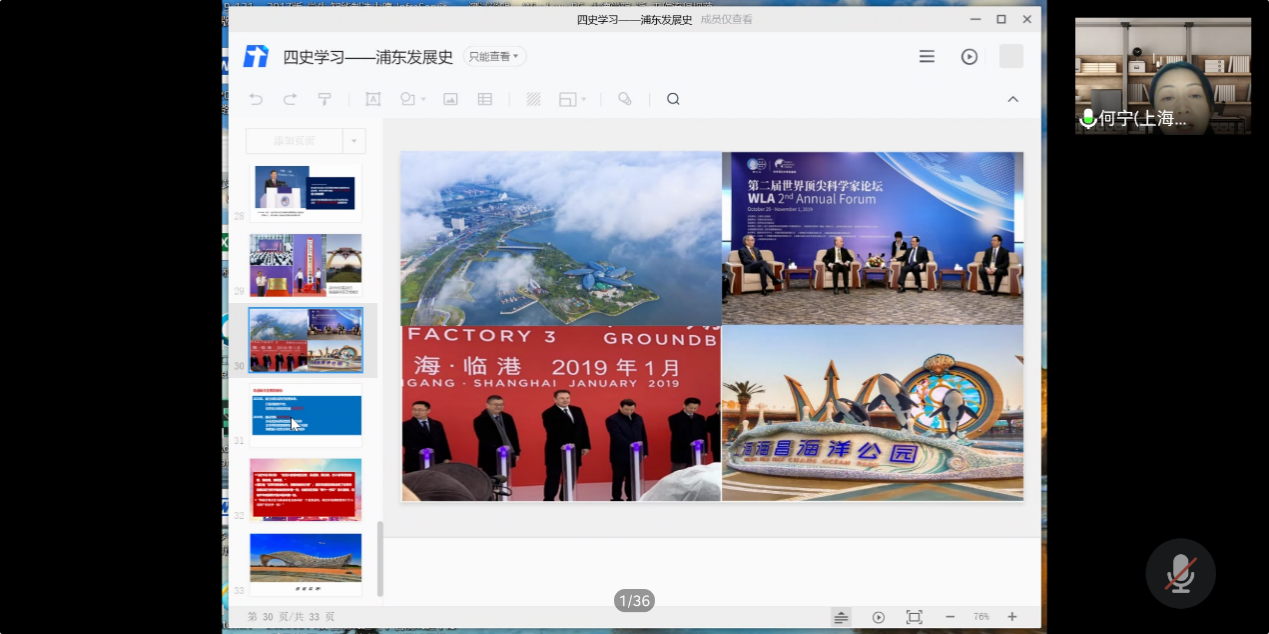The height and width of the screenshot is (634, 1269).
Task: Open the dropdown arrow beside 添加页面
Action: point(354,141)
